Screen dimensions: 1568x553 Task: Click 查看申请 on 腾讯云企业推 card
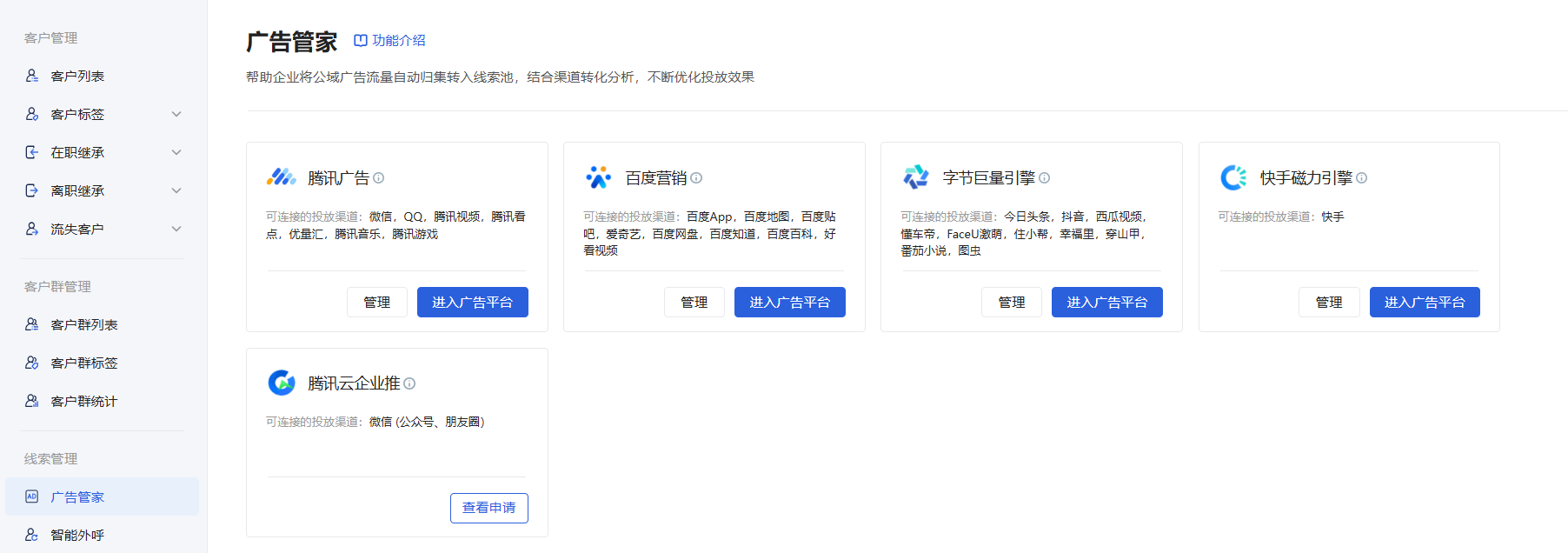[489, 508]
